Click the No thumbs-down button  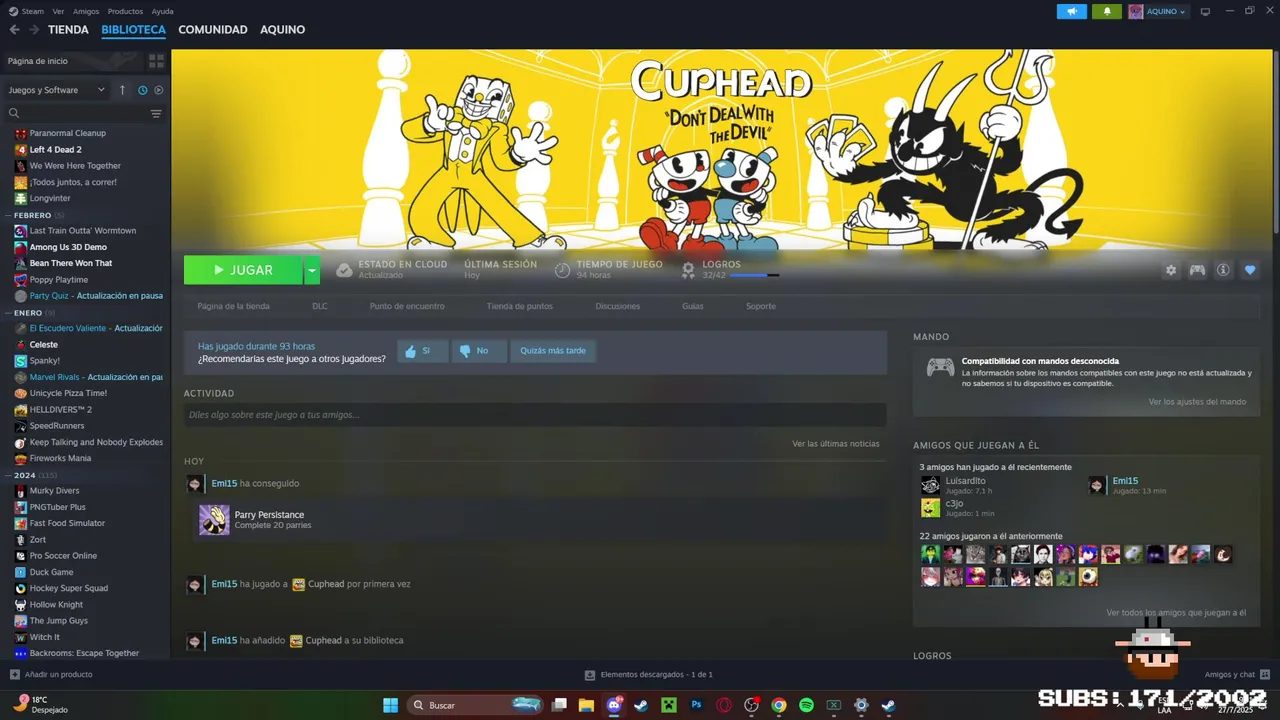click(x=479, y=351)
